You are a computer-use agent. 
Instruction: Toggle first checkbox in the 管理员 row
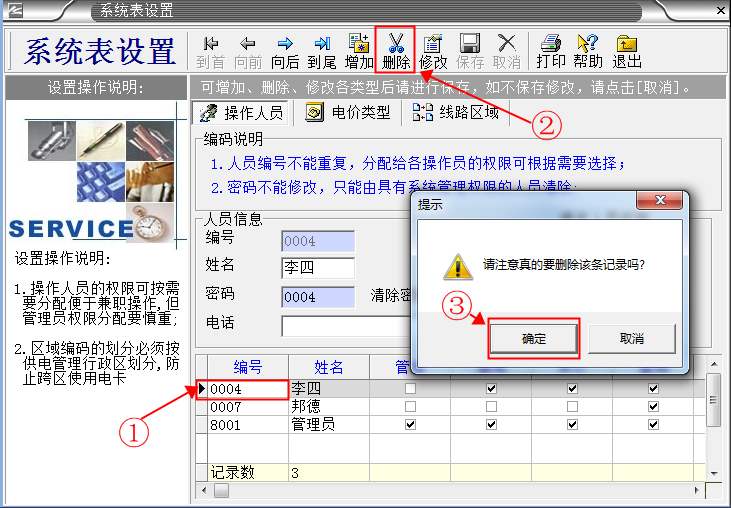[x=409, y=425]
